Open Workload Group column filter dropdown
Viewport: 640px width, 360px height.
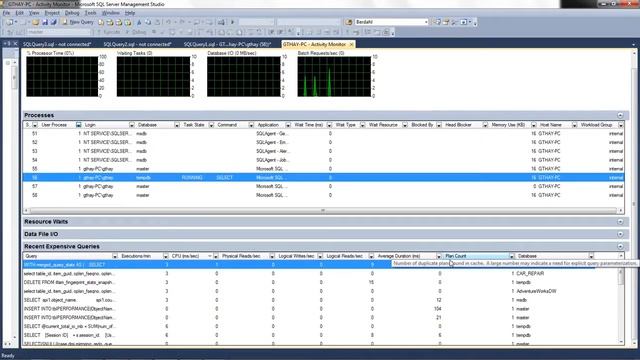tap(620, 125)
